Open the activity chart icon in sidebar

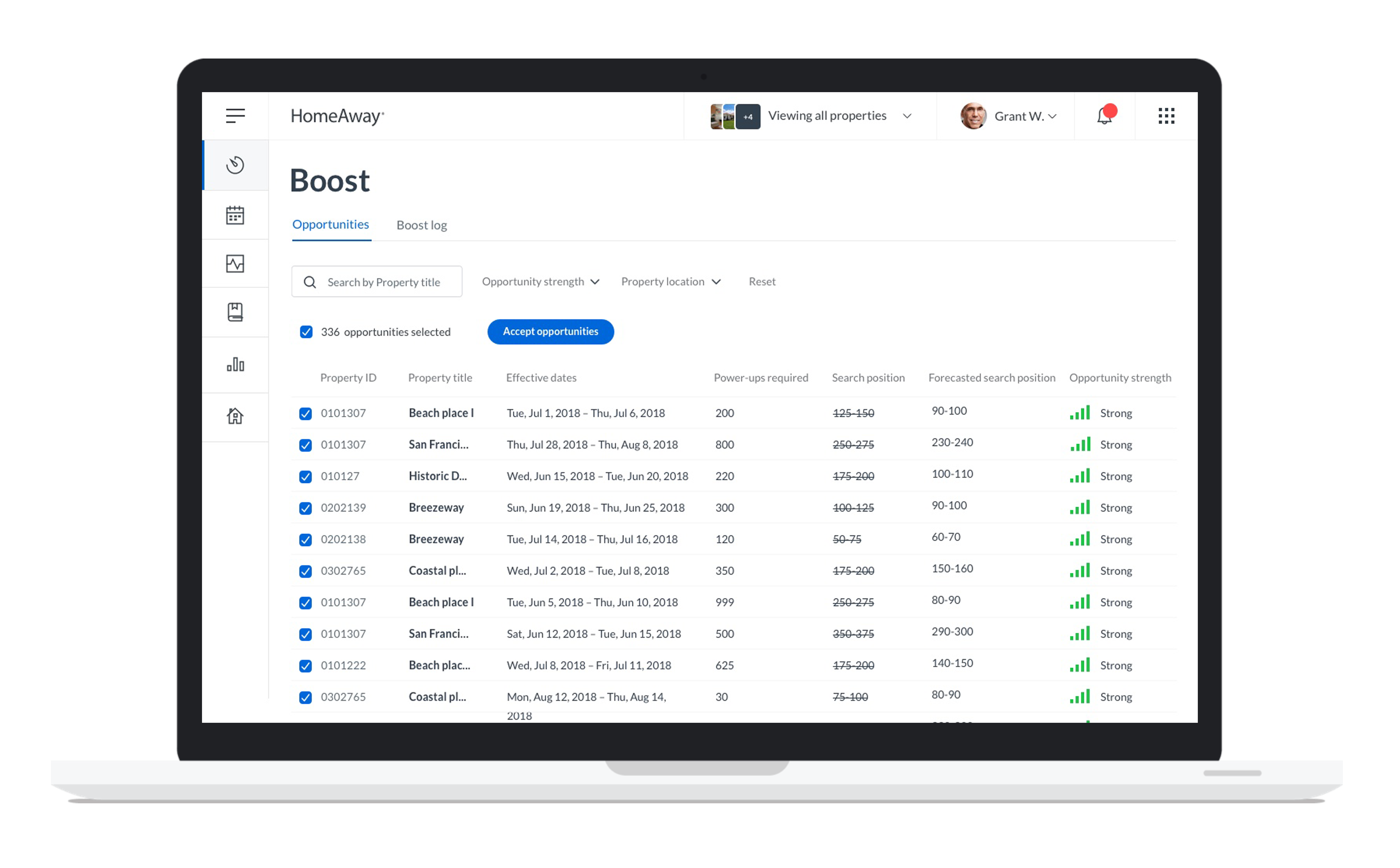(235, 264)
